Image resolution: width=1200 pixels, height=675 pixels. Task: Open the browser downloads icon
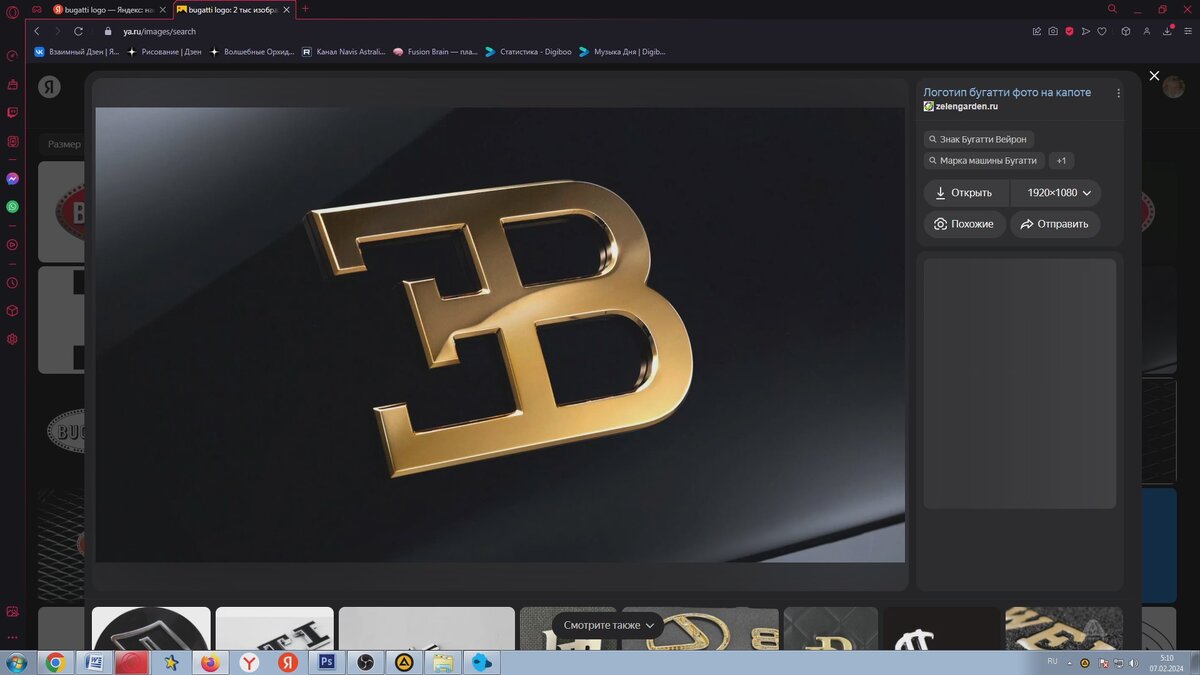[x=1167, y=31]
